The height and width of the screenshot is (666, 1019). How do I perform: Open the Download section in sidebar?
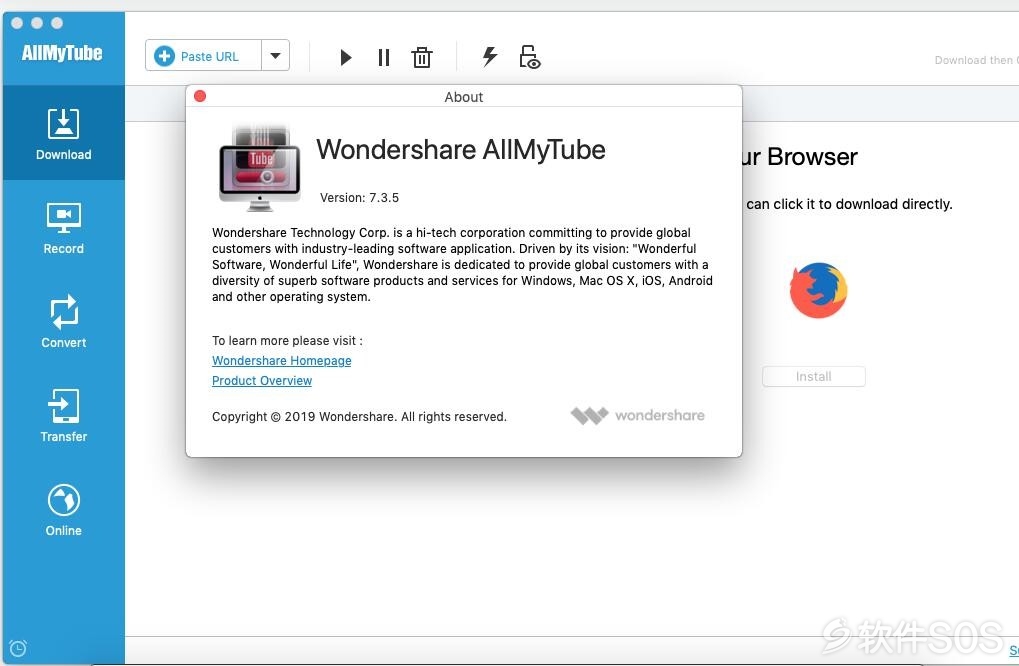(64, 133)
